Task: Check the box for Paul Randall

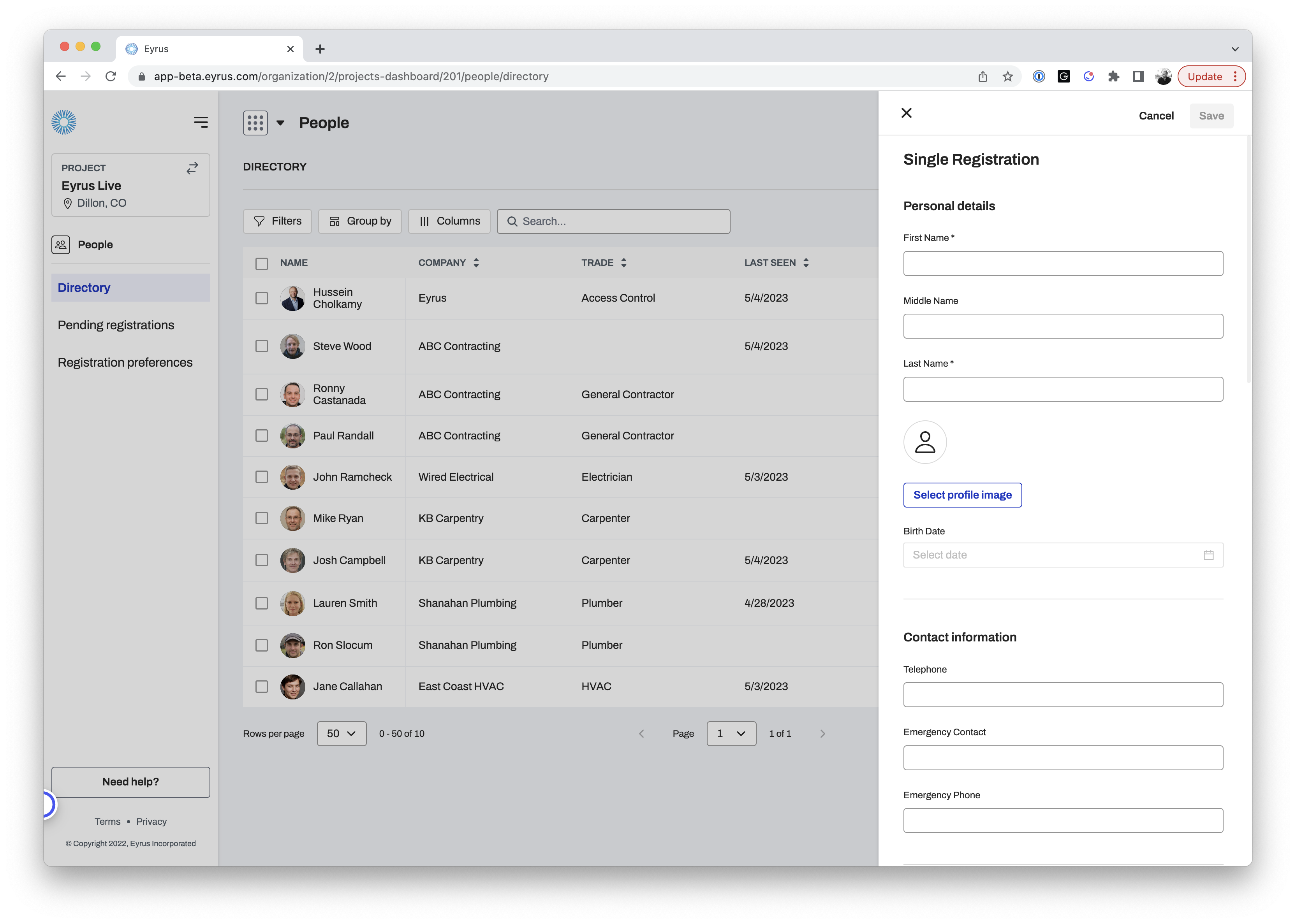Action: [261, 435]
